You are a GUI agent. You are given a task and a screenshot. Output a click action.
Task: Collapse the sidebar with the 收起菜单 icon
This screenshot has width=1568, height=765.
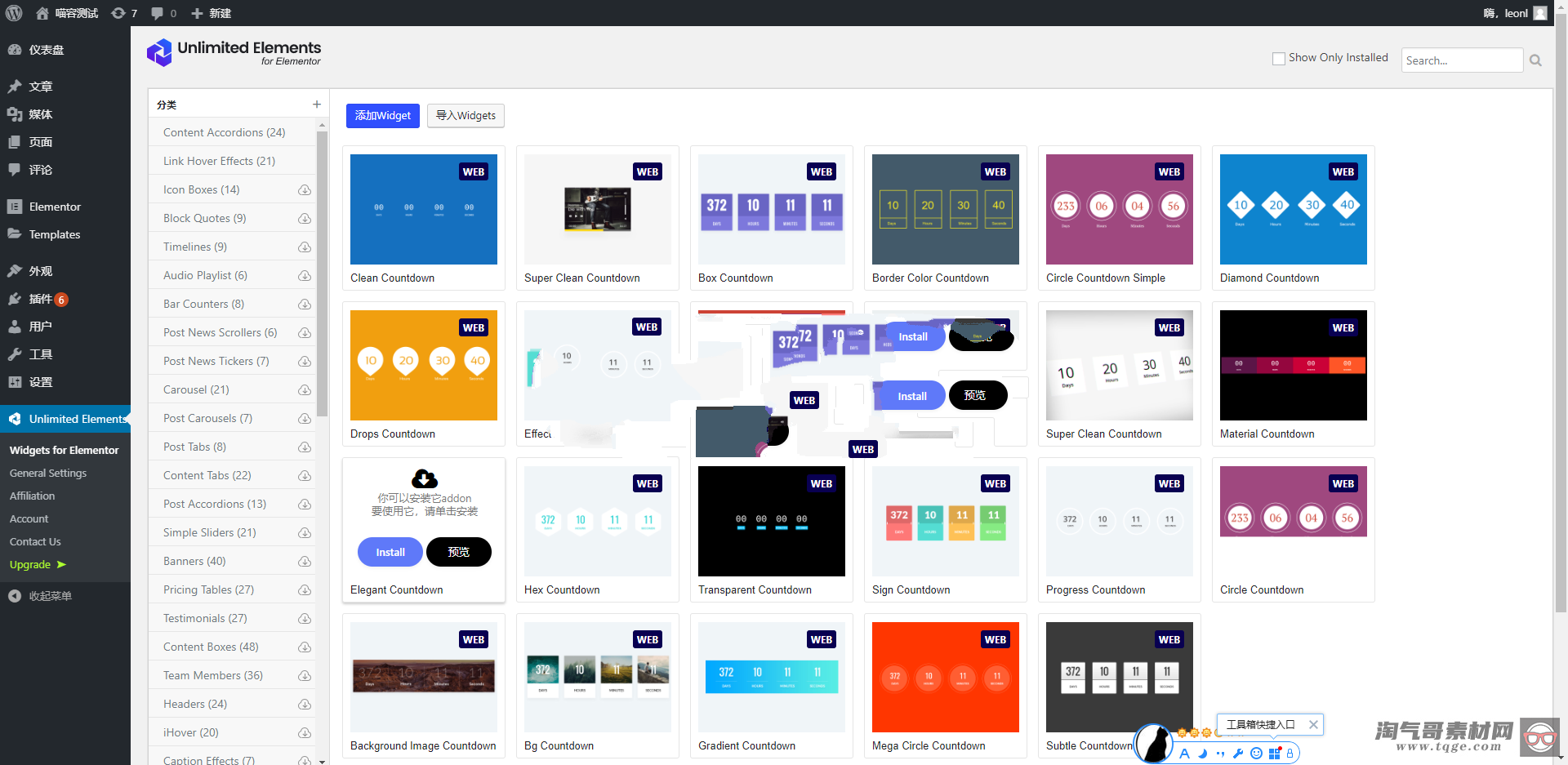pyautogui.click(x=15, y=596)
